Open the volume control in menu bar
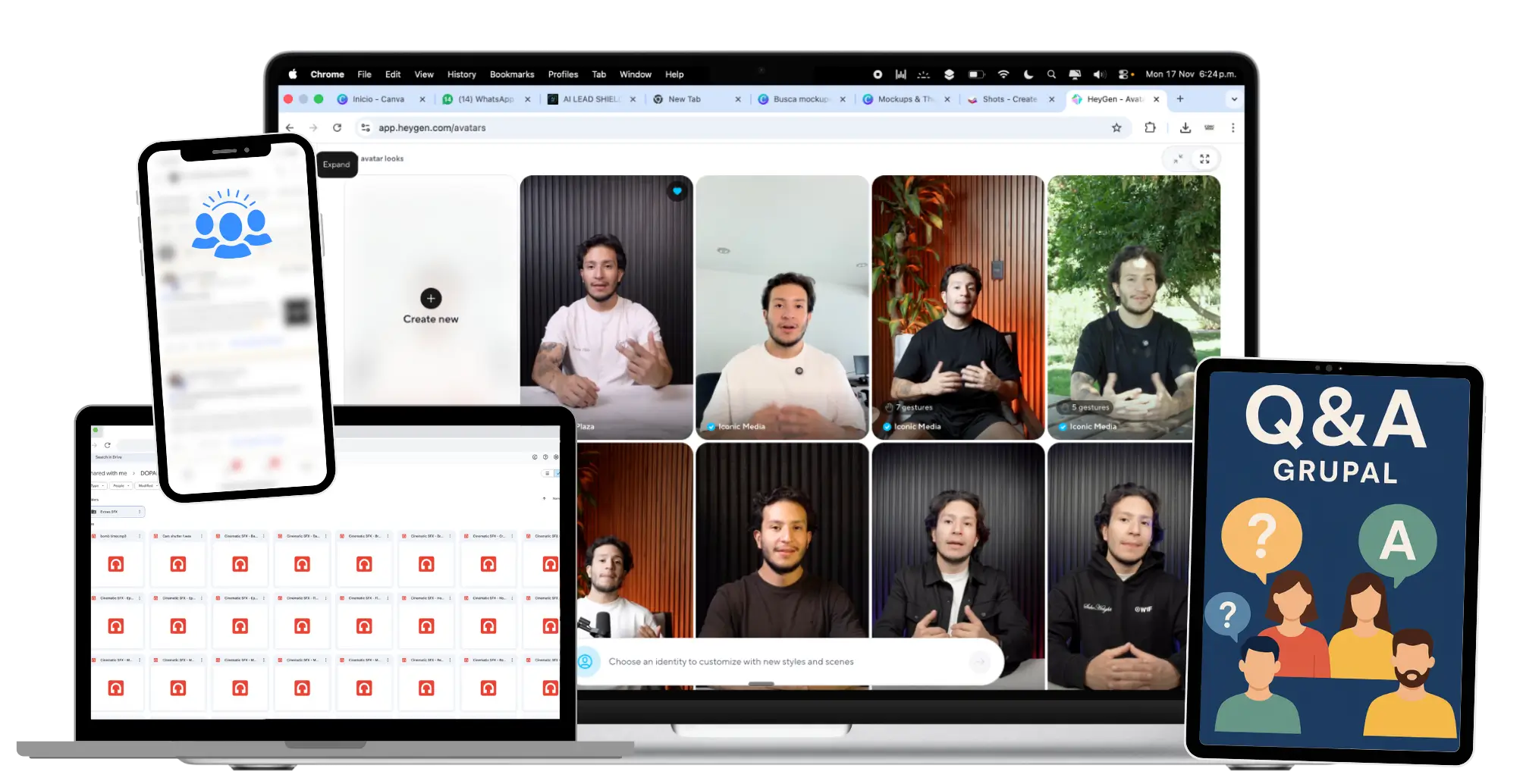This screenshot has height=784, width=1523. point(1099,74)
